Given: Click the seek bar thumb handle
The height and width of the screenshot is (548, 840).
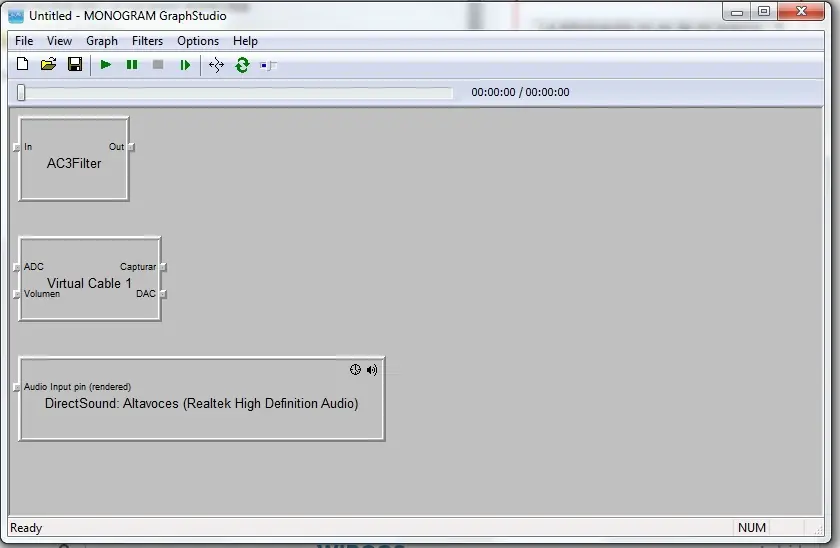Looking at the screenshot, I should [21, 92].
